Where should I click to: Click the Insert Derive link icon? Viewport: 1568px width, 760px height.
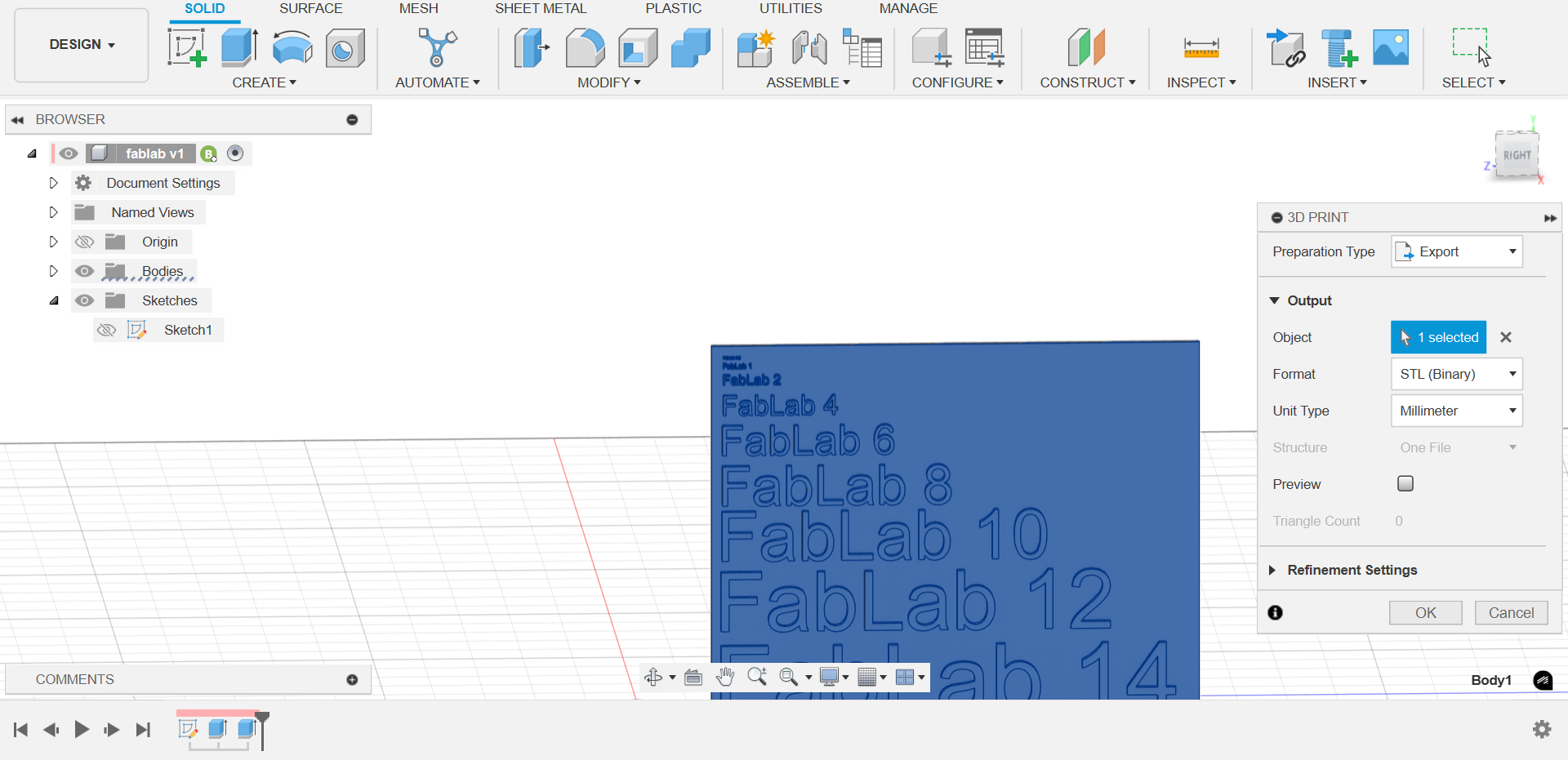point(1285,47)
